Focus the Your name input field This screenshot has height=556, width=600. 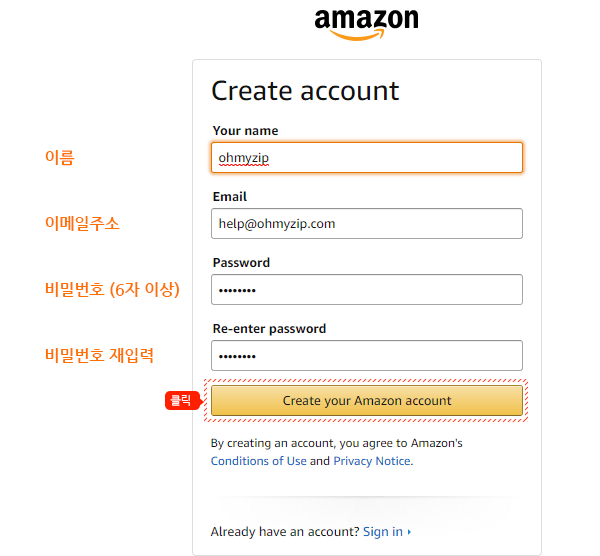tap(367, 158)
